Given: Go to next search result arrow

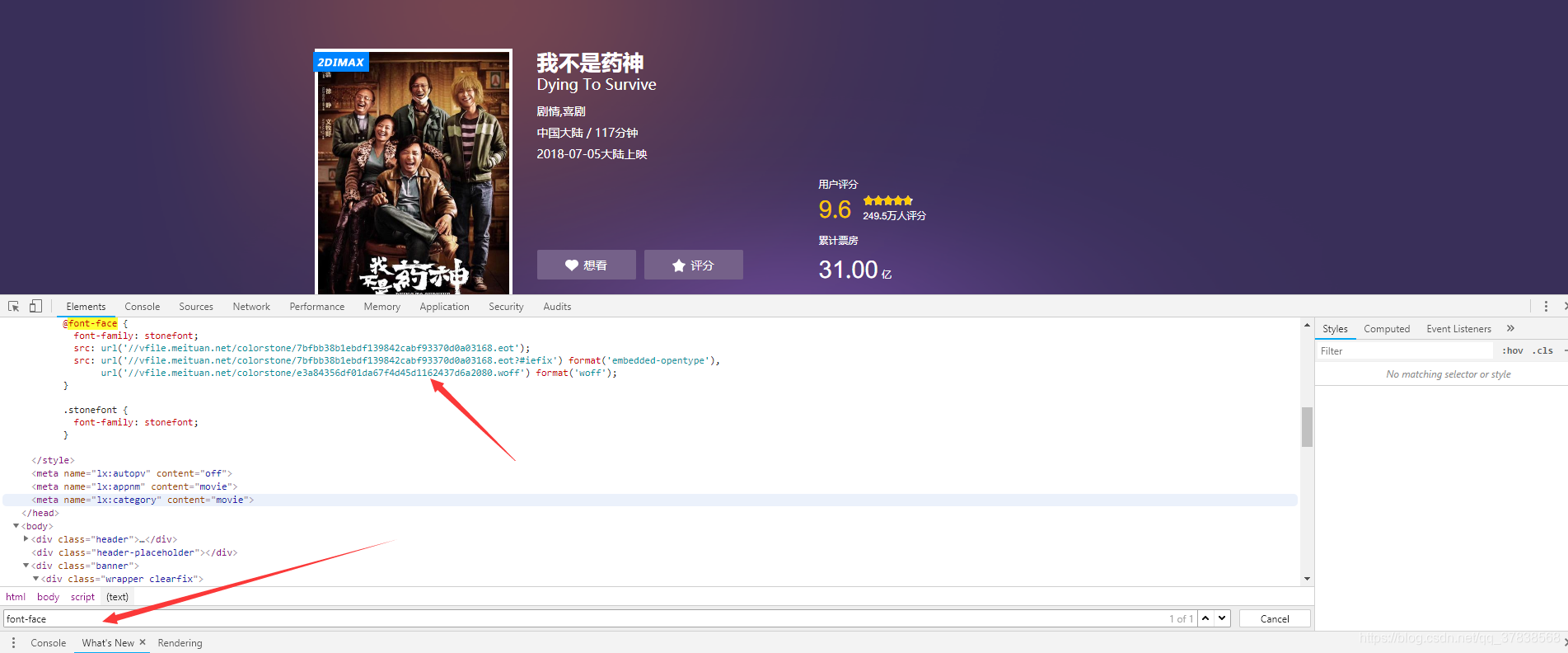Looking at the screenshot, I should 1222,618.
